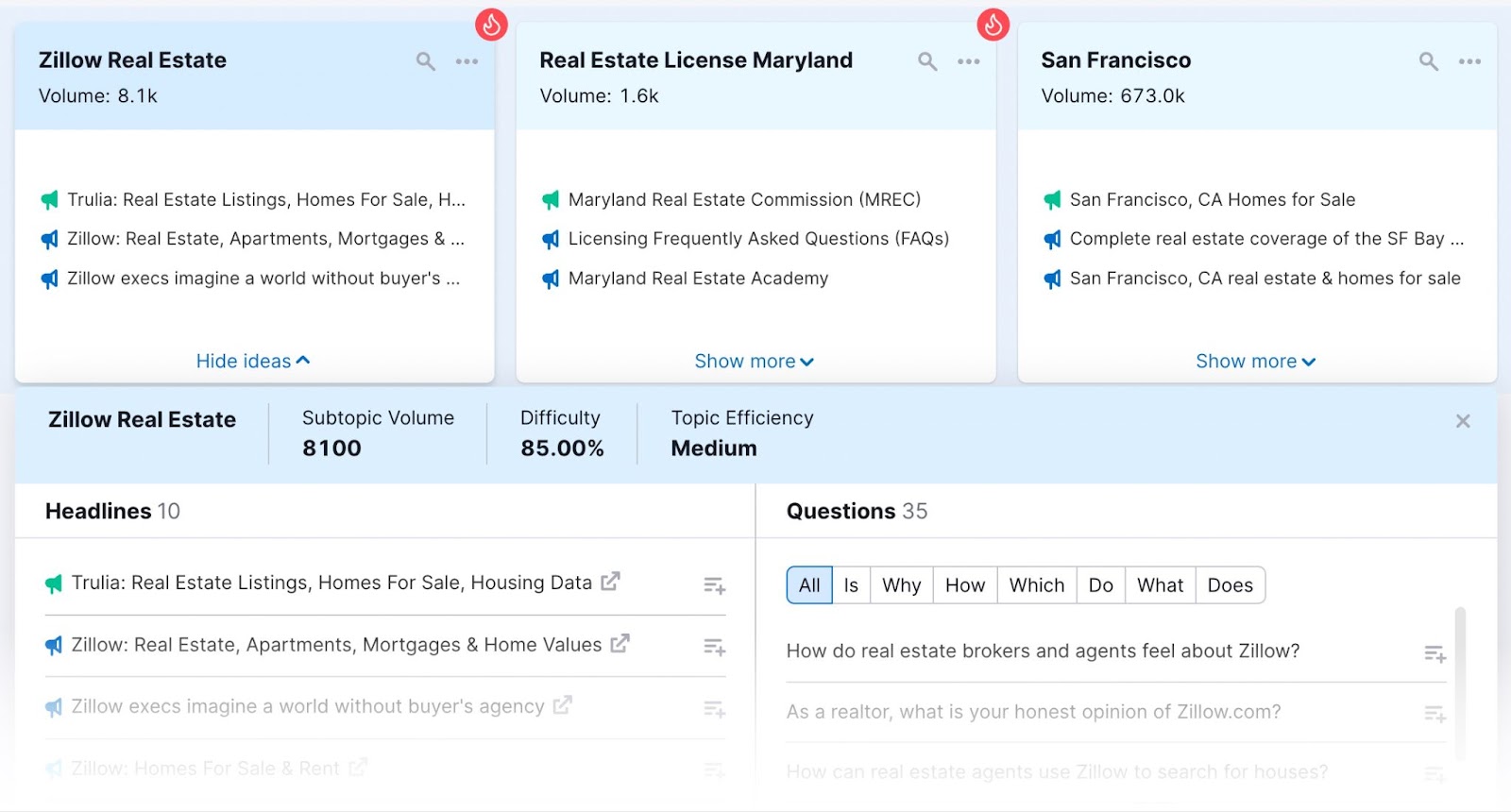Switch to the Which question filter
This screenshot has height=812, width=1511.
1036,585
